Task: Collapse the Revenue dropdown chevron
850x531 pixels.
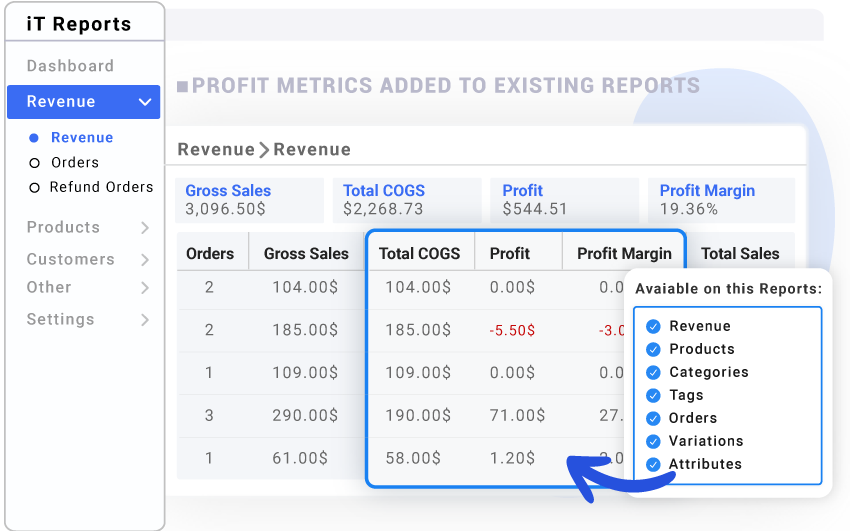Action: click(x=145, y=102)
